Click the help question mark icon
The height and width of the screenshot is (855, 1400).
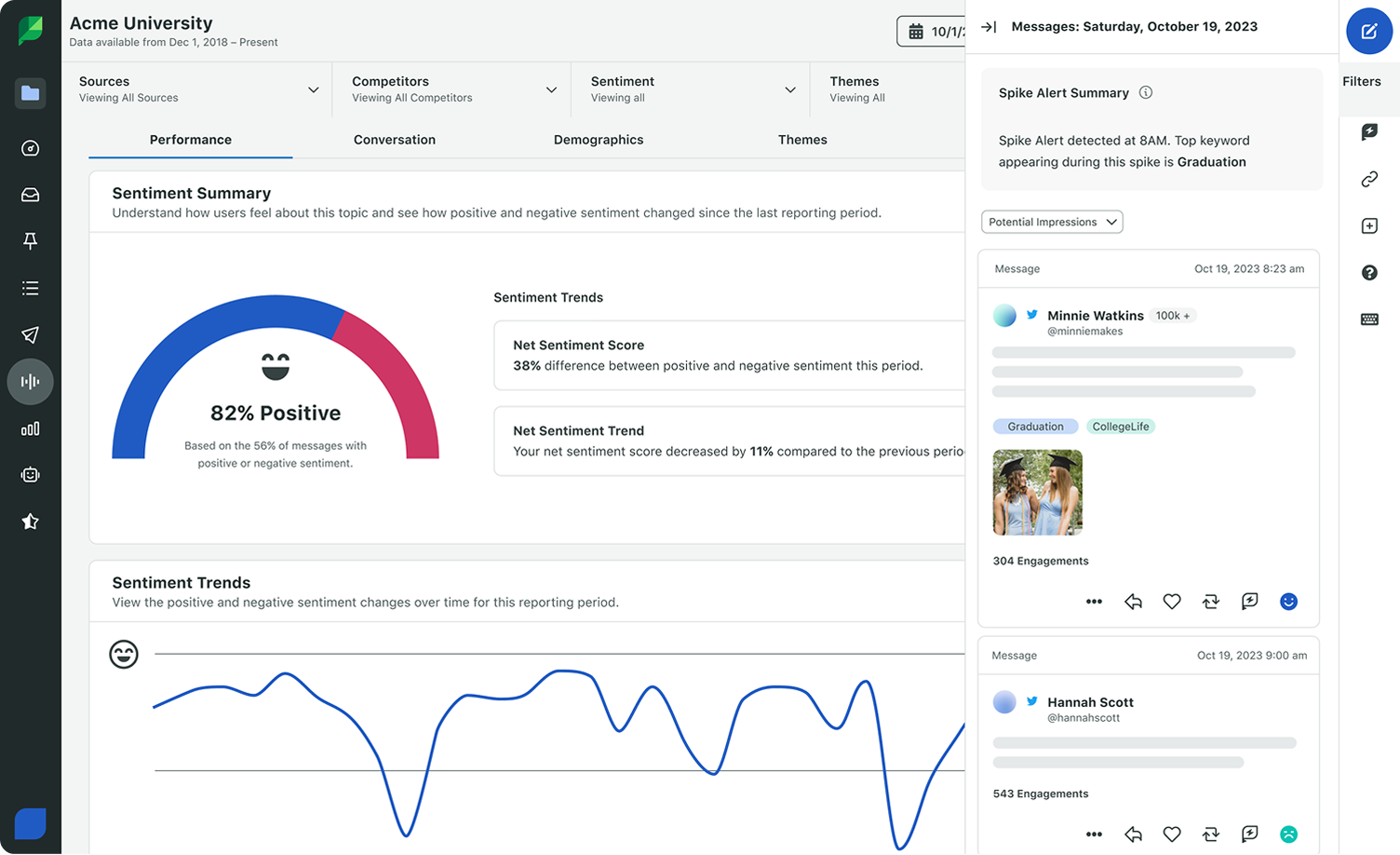1369,272
